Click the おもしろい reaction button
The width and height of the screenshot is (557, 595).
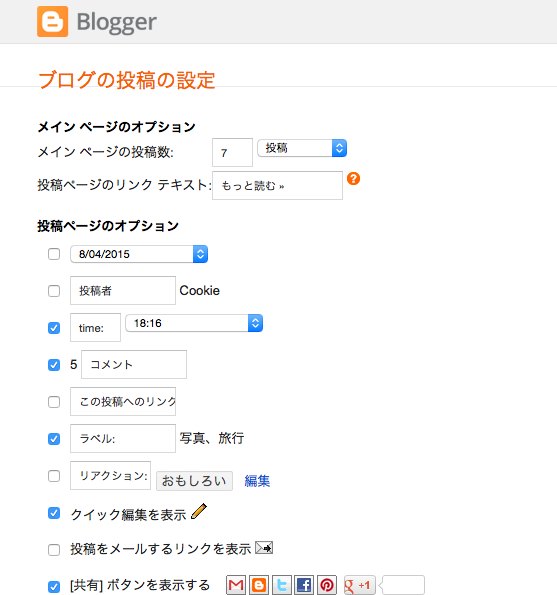194,481
